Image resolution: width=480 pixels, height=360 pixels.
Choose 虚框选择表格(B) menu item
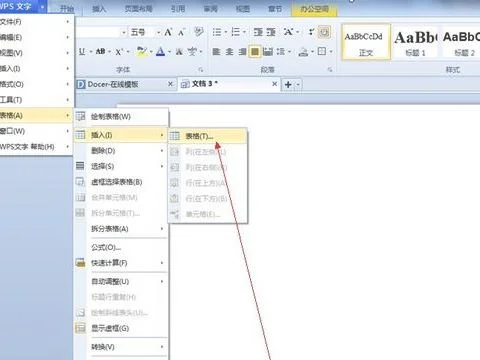121,182
